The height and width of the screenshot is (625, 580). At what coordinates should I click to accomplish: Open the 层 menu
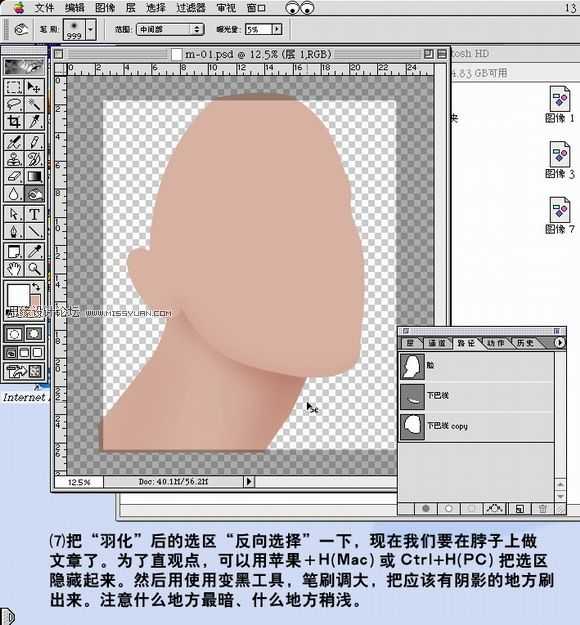(x=130, y=8)
